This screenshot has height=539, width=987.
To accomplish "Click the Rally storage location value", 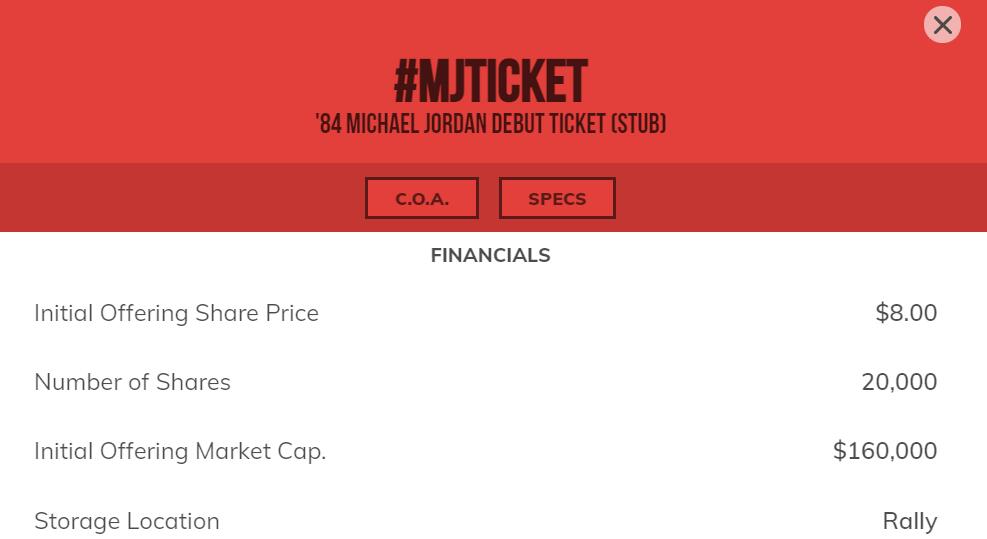I will (x=909, y=521).
